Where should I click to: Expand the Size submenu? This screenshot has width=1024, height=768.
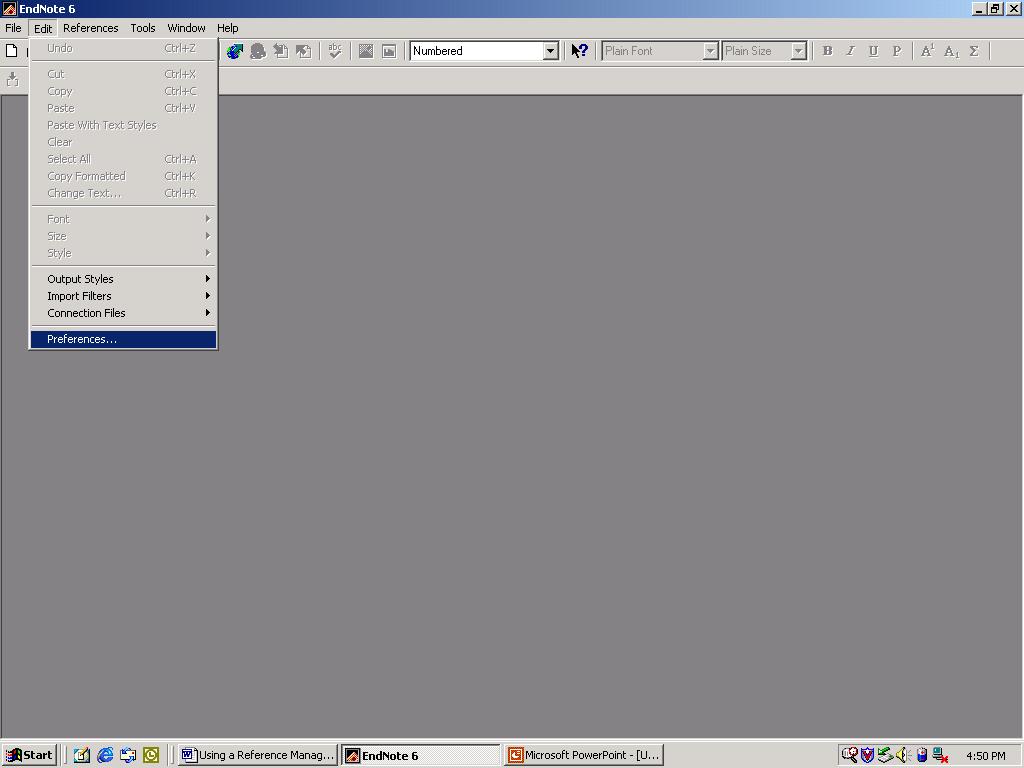click(123, 236)
